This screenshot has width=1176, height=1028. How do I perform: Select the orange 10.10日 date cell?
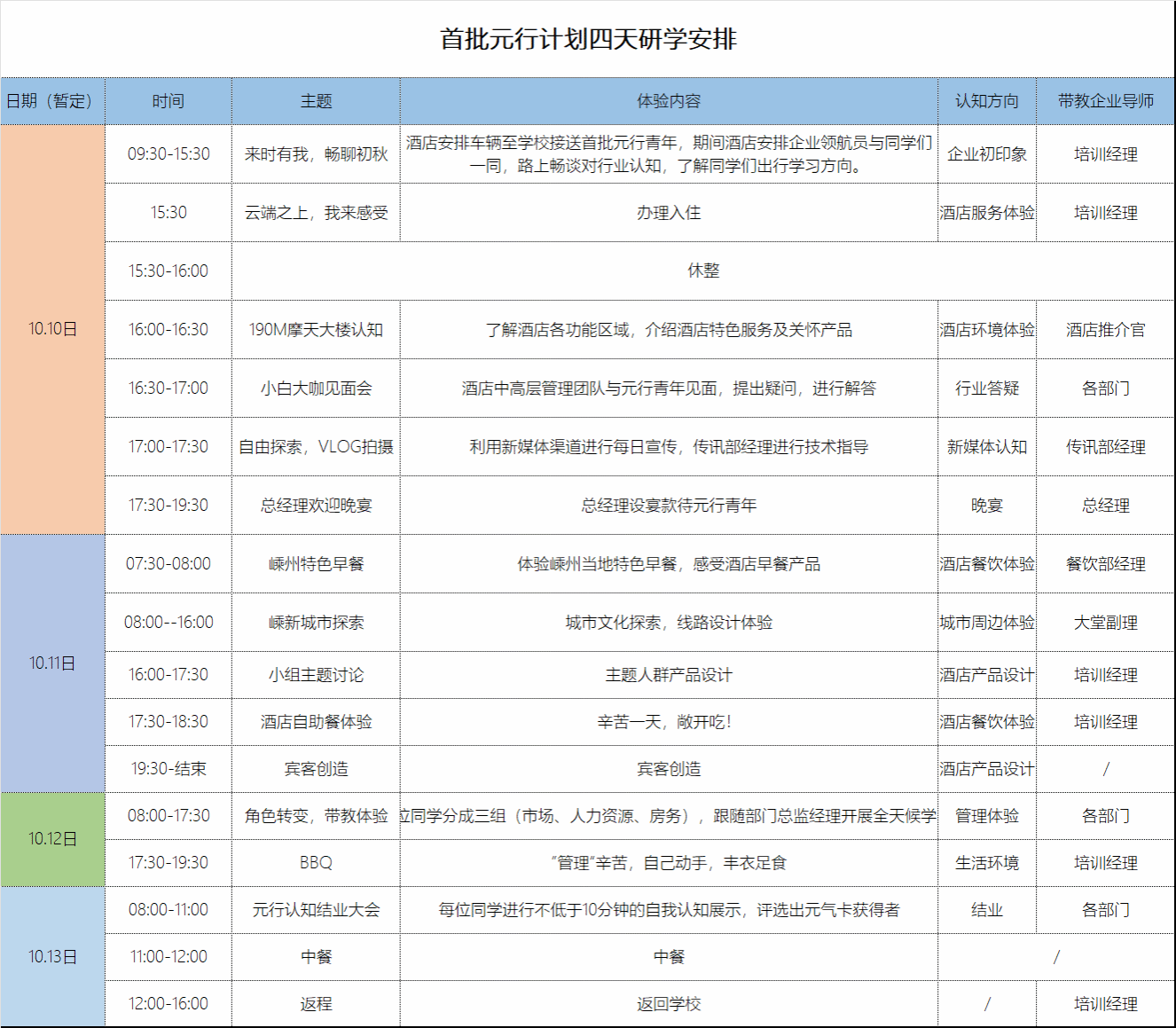tap(52, 329)
